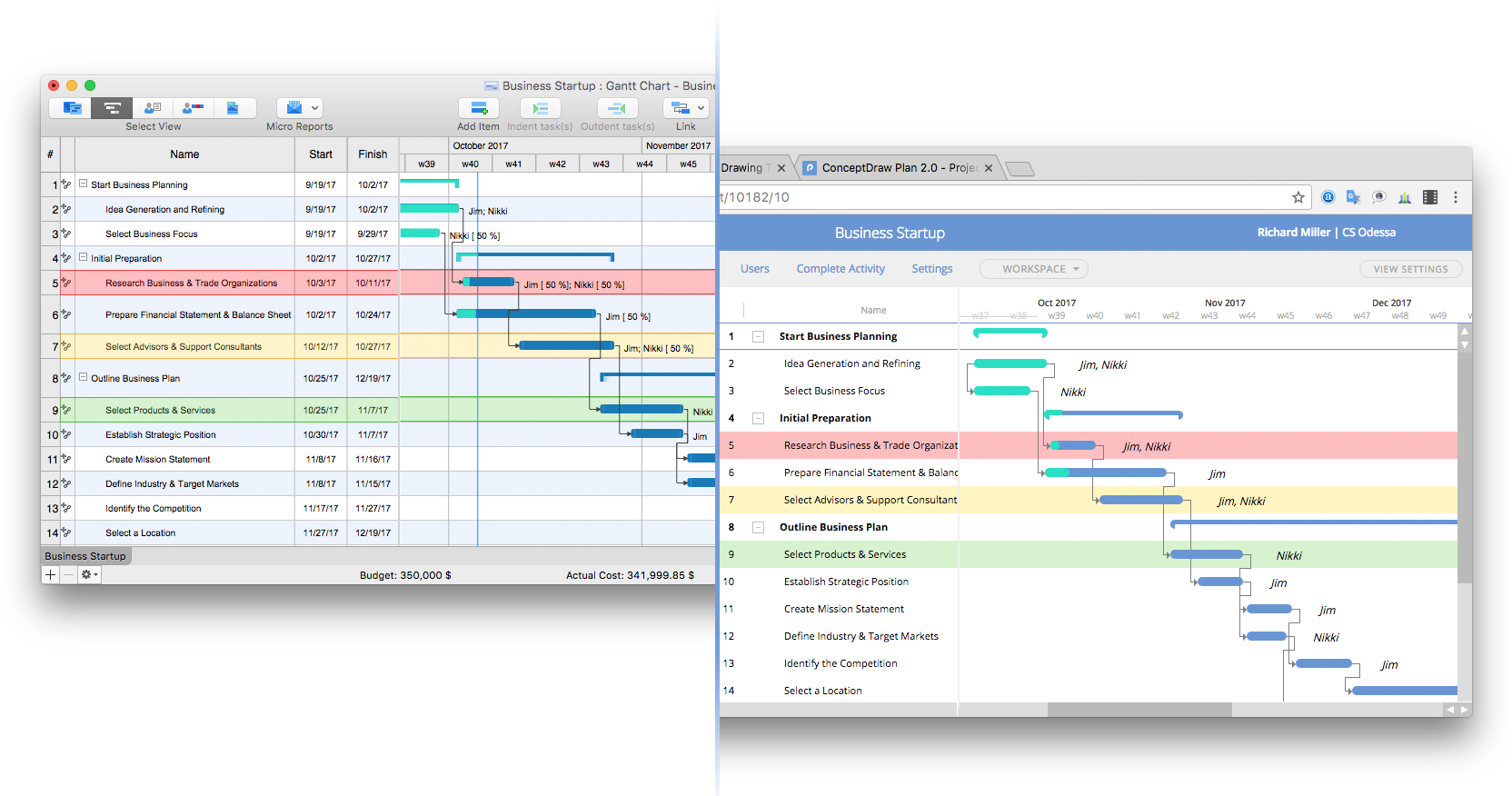Select the Business Startup sheet tab at bottom
Screen dimensions: 1512x796
pos(86,556)
